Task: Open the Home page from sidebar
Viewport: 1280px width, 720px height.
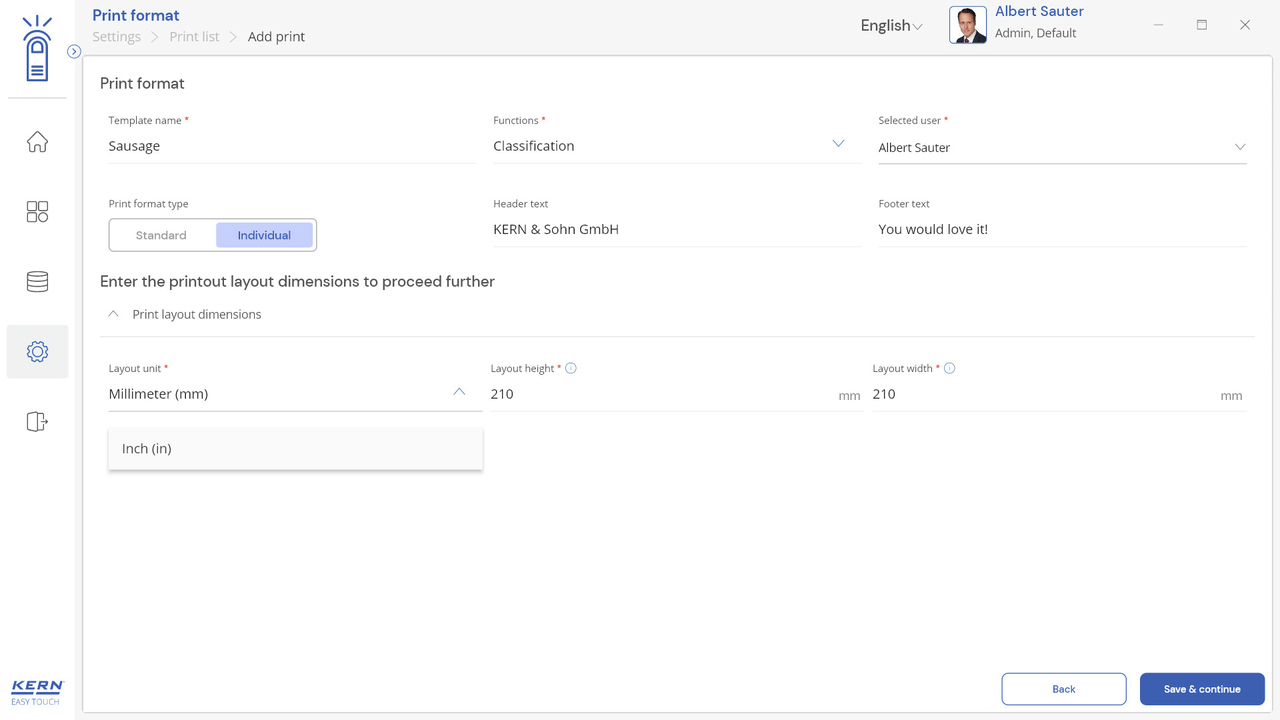Action: (x=37, y=142)
